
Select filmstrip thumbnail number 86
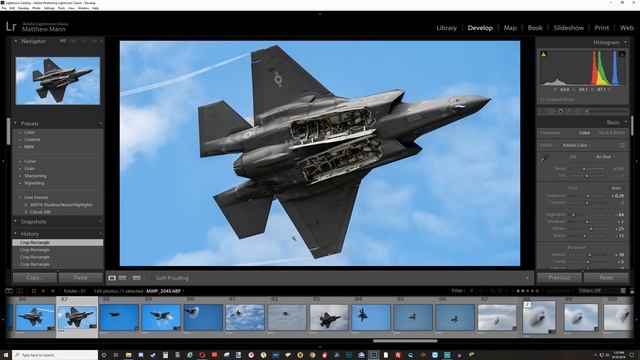35,317
